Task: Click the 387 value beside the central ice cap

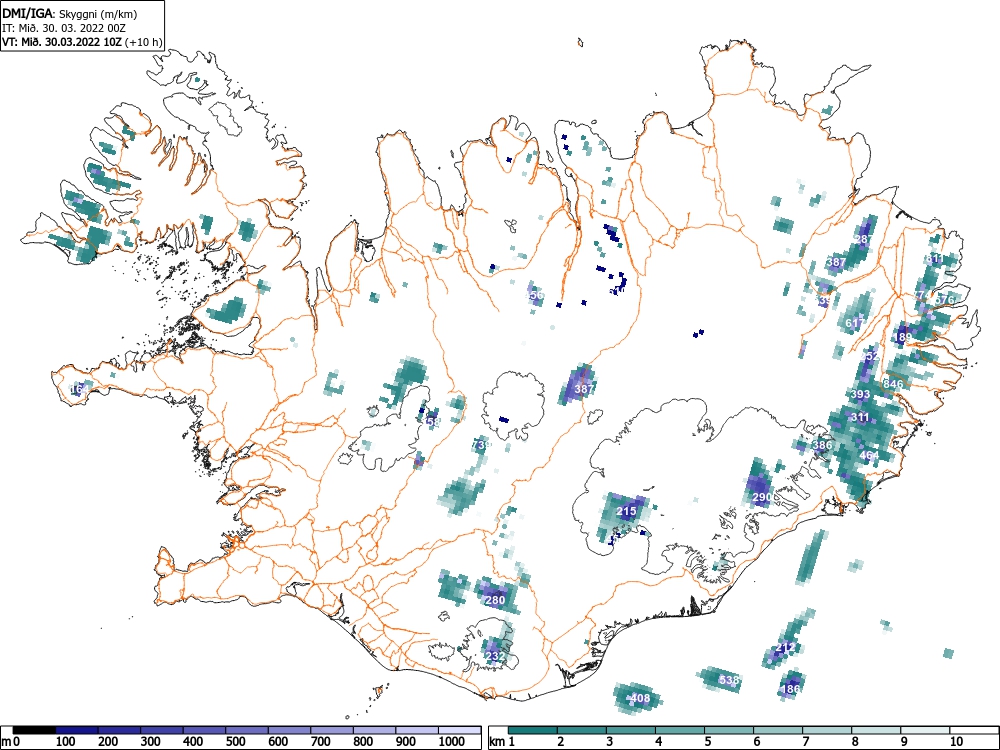Action: point(584,388)
